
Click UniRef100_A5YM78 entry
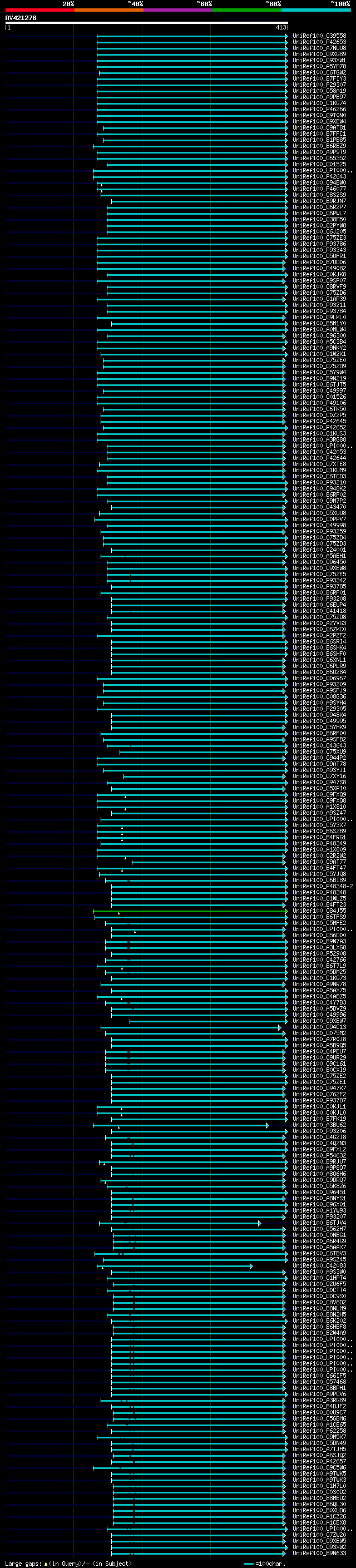tap(319, 66)
